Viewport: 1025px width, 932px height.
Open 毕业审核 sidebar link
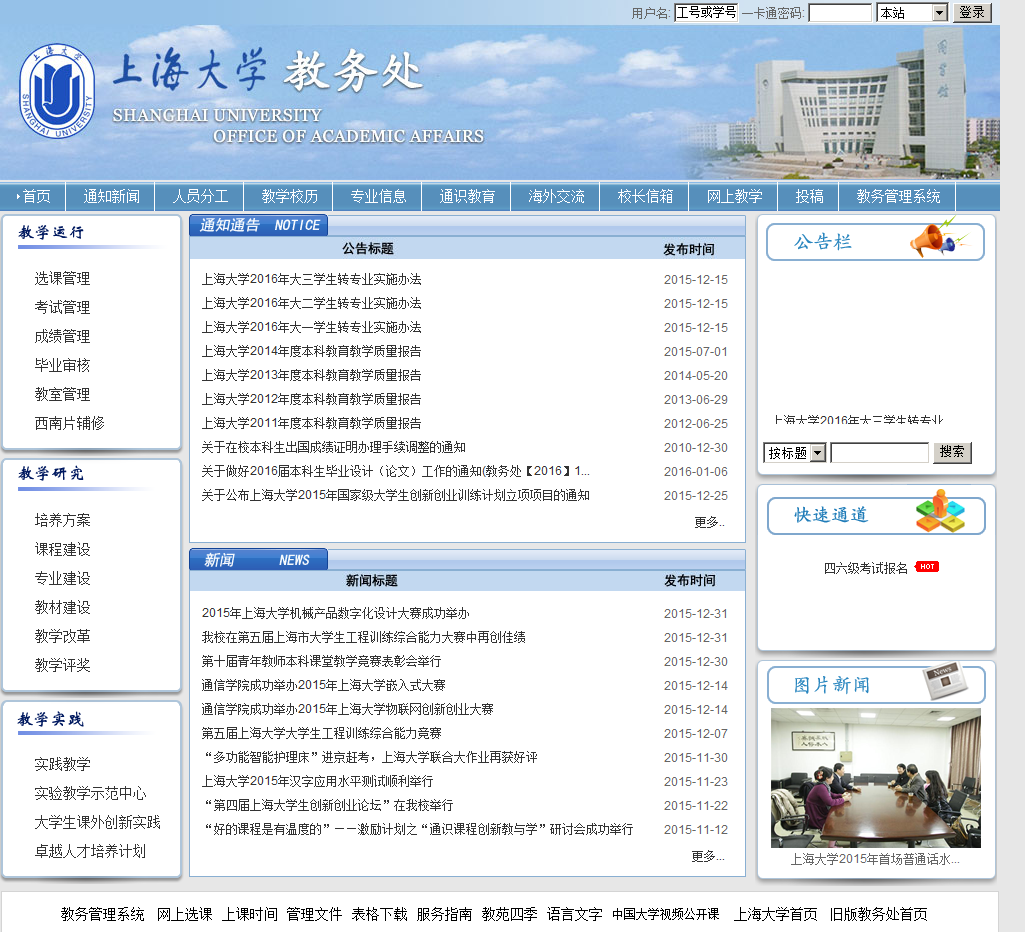click(62, 365)
